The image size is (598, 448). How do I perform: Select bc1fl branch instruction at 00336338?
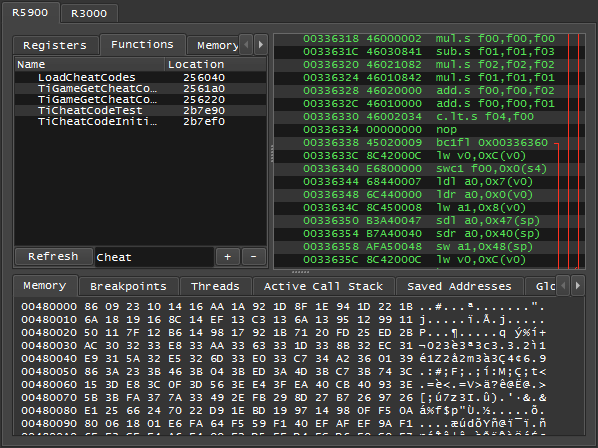[x=429, y=143]
